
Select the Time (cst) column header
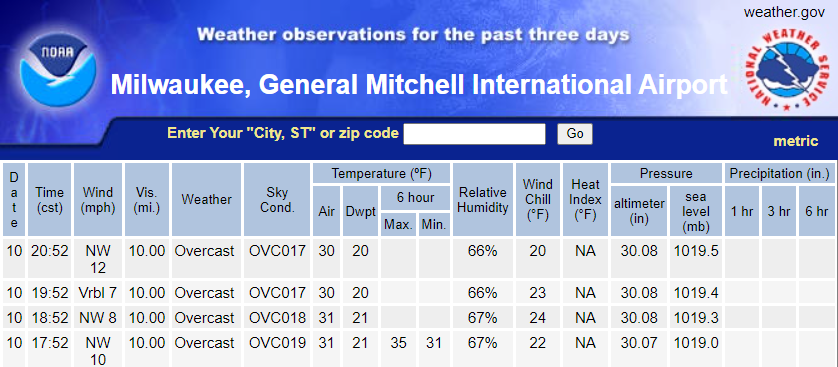click(50, 200)
